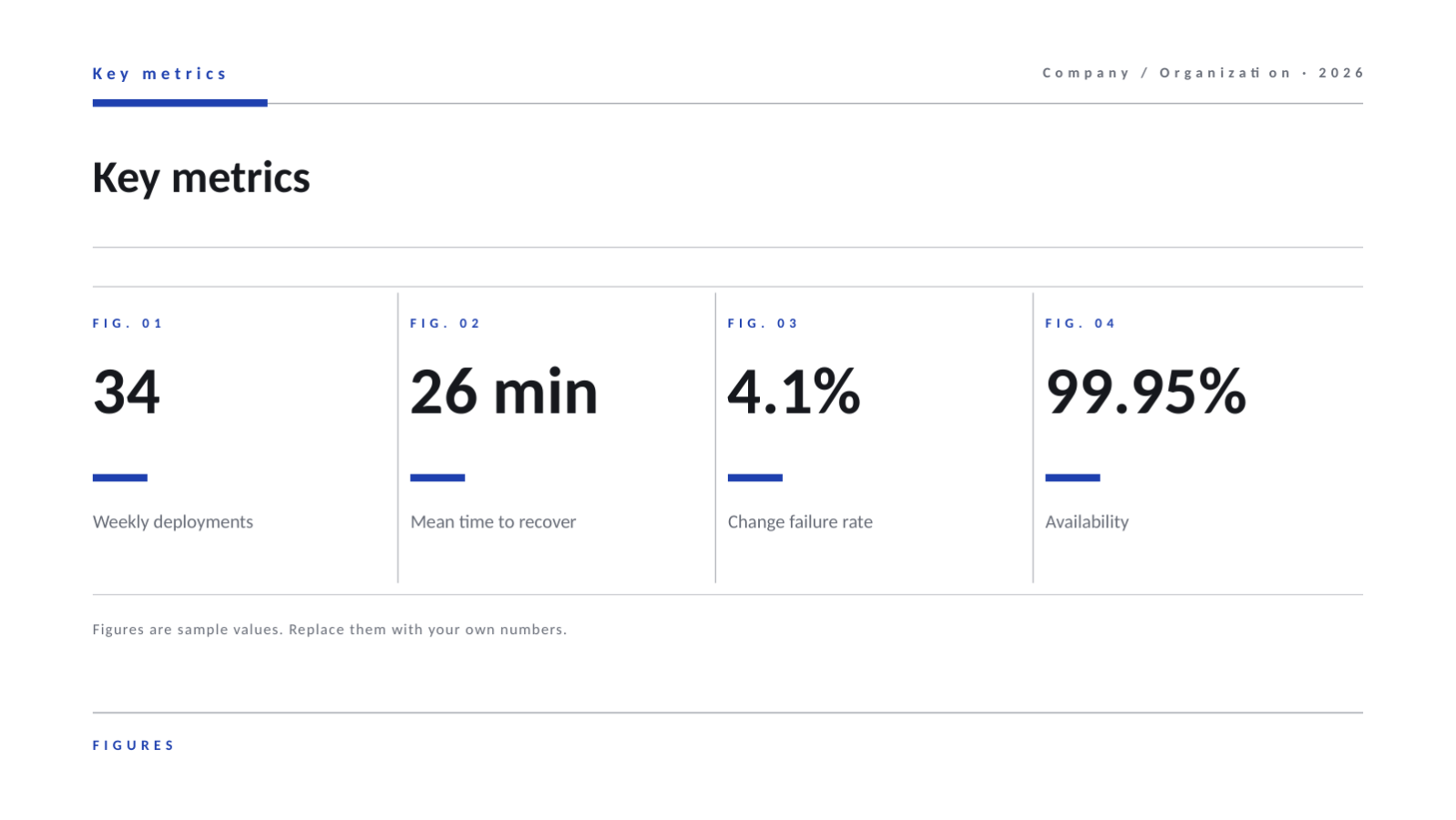The width and height of the screenshot is (1456, 820).
Task: Click the '26 min' metric value
Action: (504, 392)
